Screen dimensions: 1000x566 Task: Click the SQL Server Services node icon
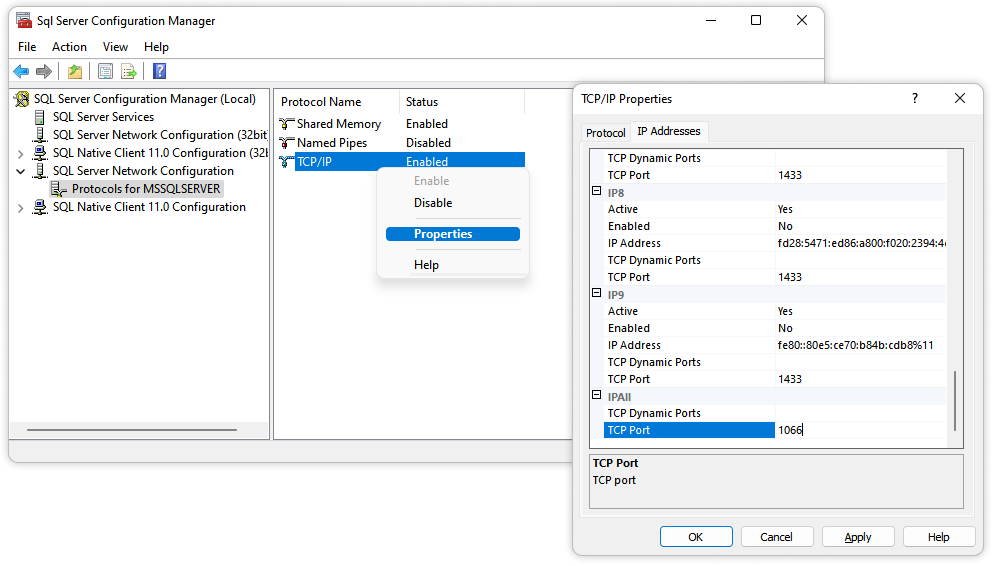[x=40, y=117]
